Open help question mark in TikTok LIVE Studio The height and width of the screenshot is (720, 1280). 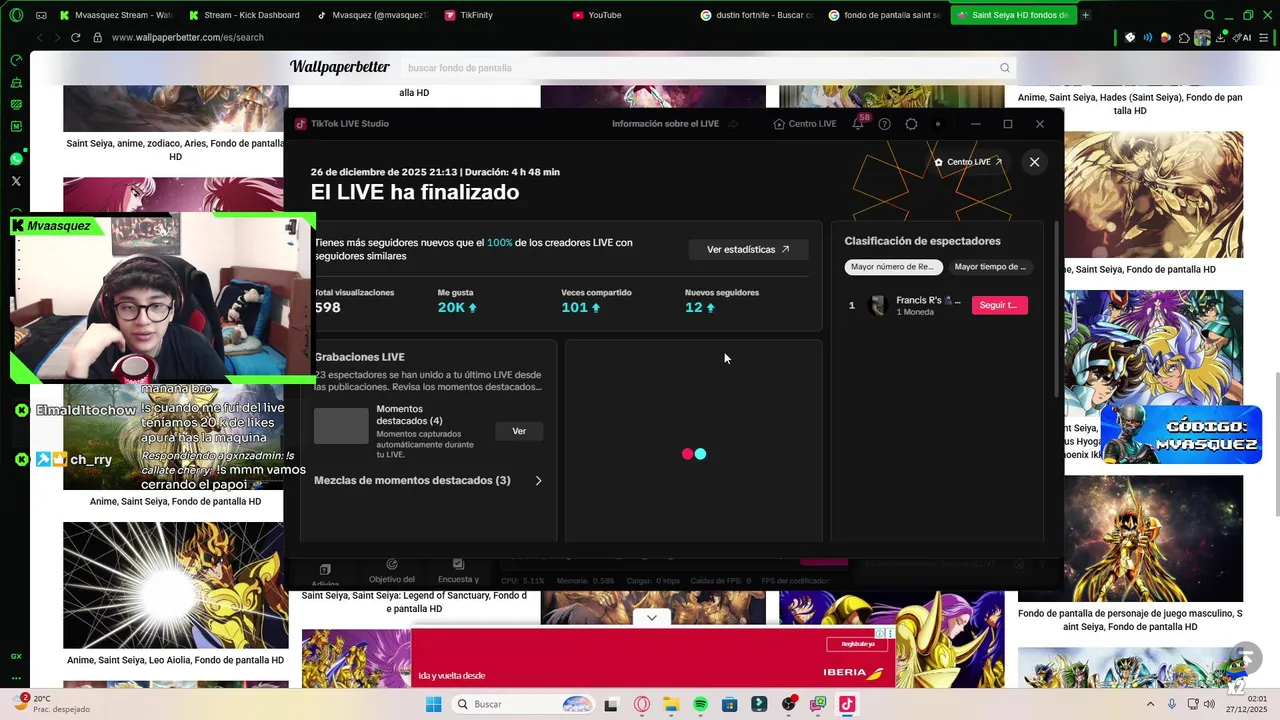(x=884, y=124)
